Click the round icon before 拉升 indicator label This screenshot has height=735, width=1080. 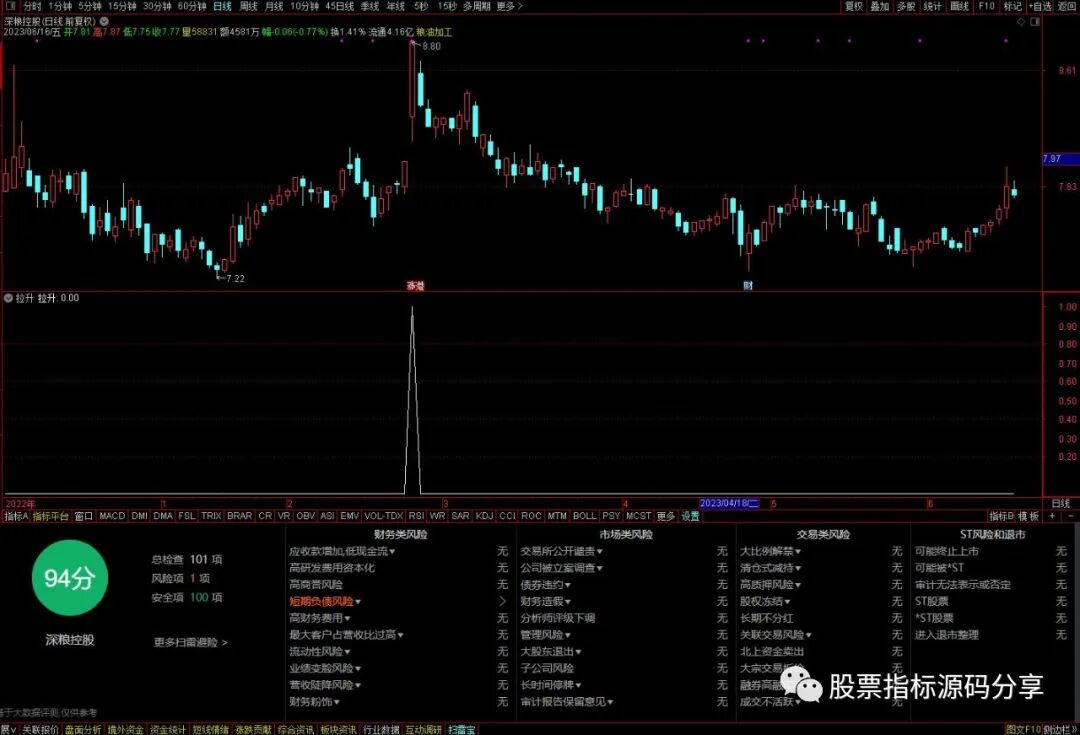pyautogui.click(x=8, y=298)
